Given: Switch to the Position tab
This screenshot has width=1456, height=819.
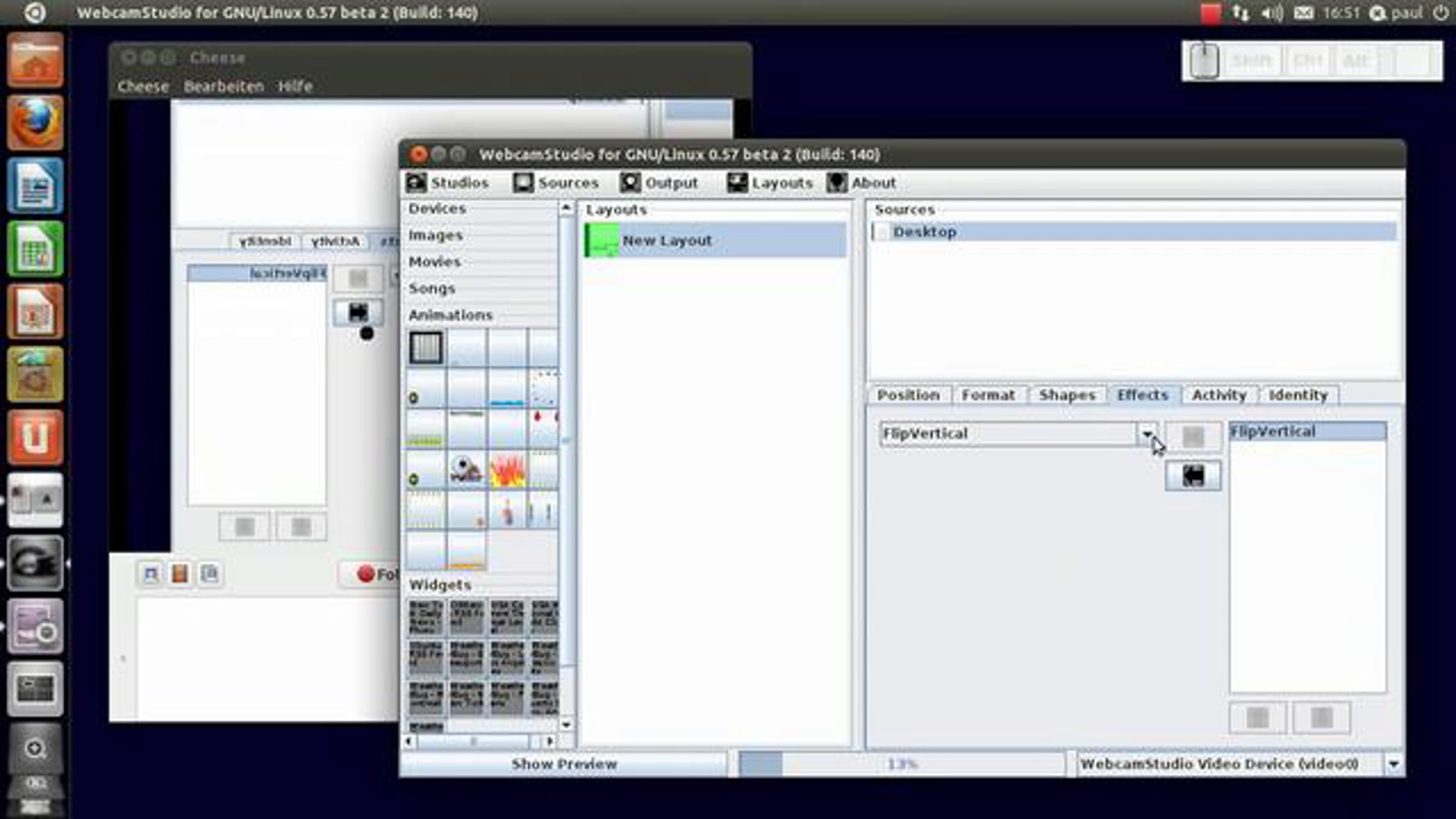Looking at the screenshot, I should pyautogui.click(x=908, y=395).
